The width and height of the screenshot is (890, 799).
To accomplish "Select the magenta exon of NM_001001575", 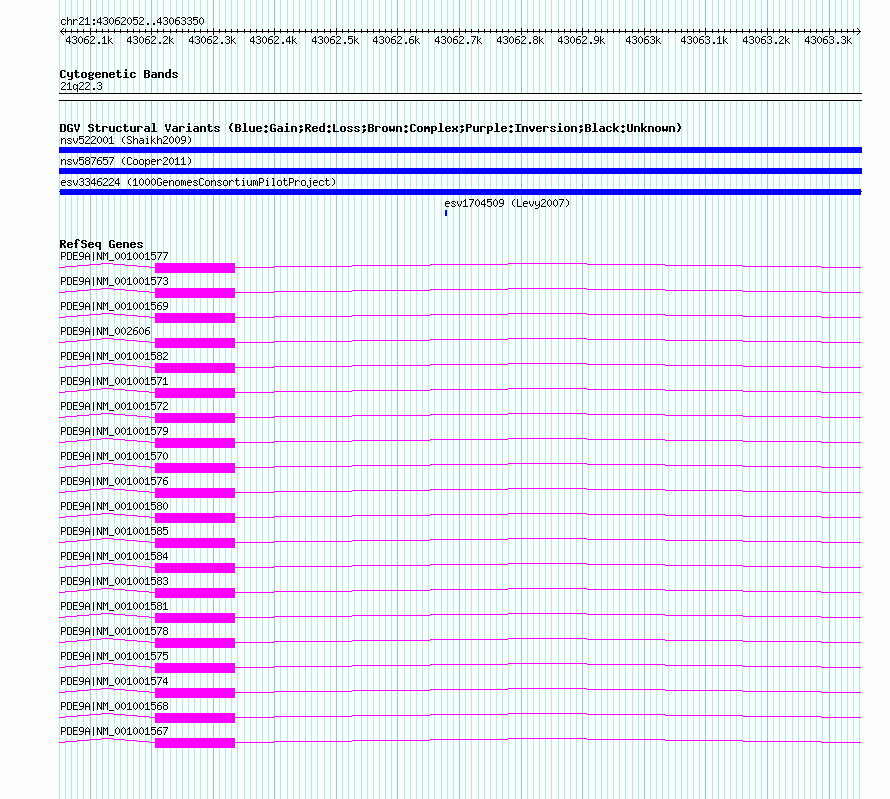I will tap(195, 667).
